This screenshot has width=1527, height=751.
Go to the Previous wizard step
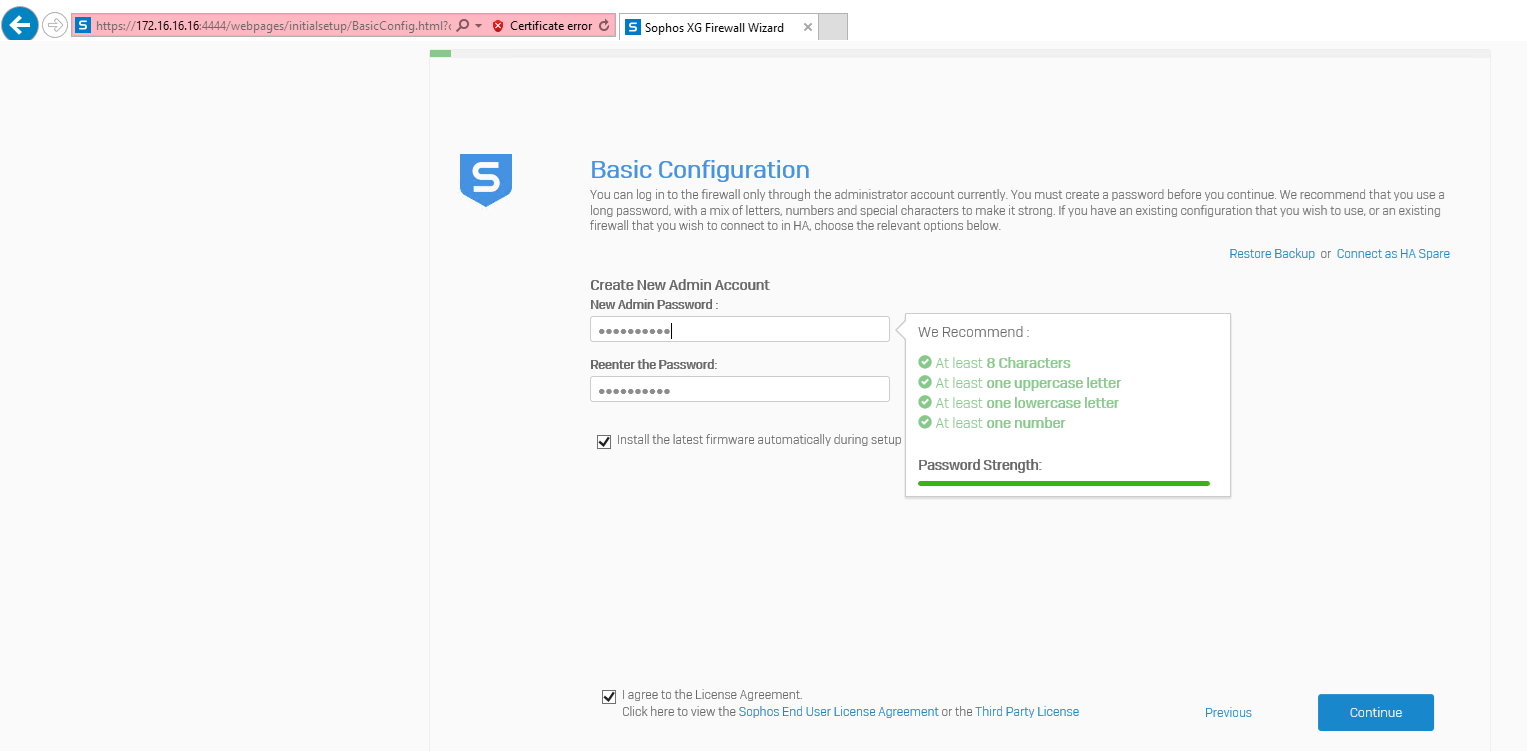[x=1228, y=713]
